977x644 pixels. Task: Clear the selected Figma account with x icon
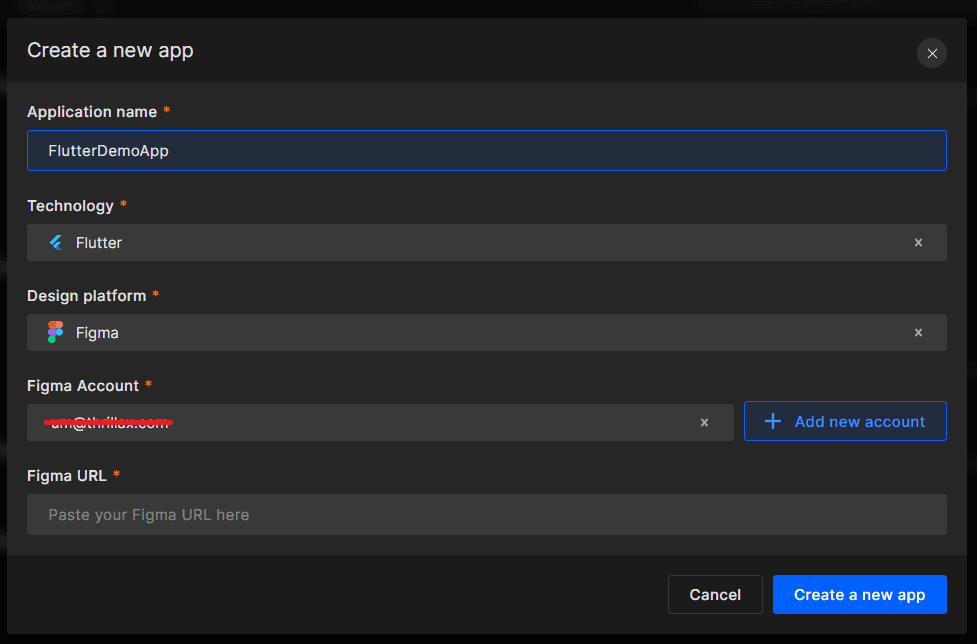[704, 422]
